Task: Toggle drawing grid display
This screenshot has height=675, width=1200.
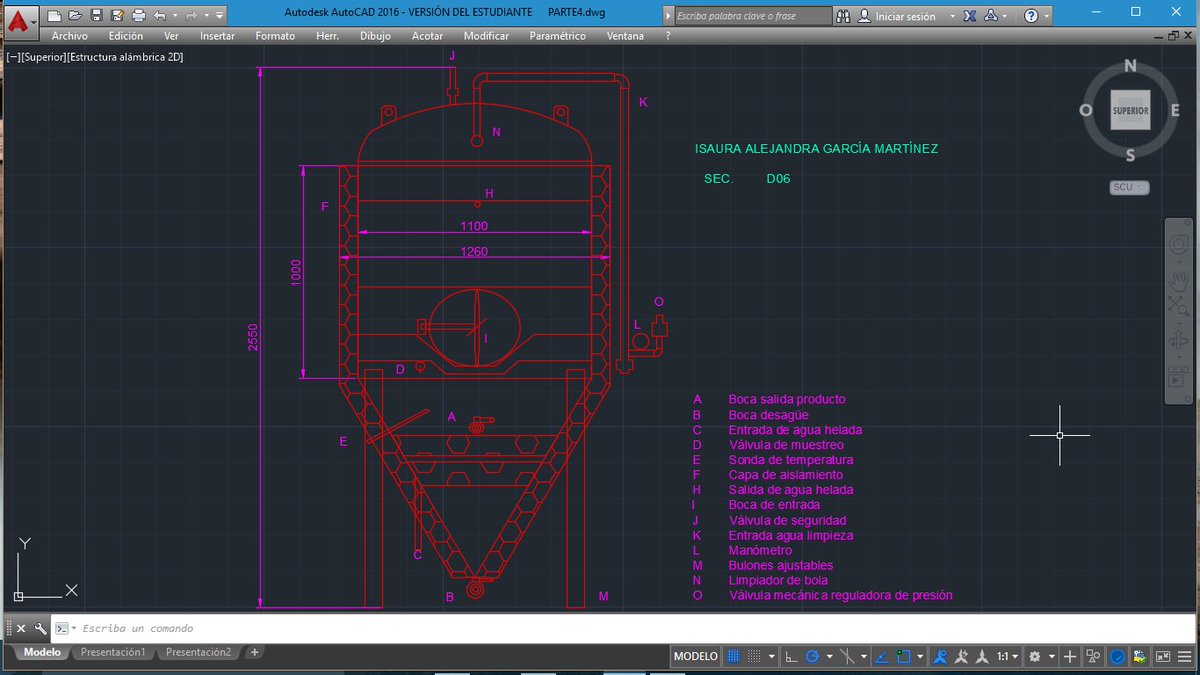Action: (733, 656)
